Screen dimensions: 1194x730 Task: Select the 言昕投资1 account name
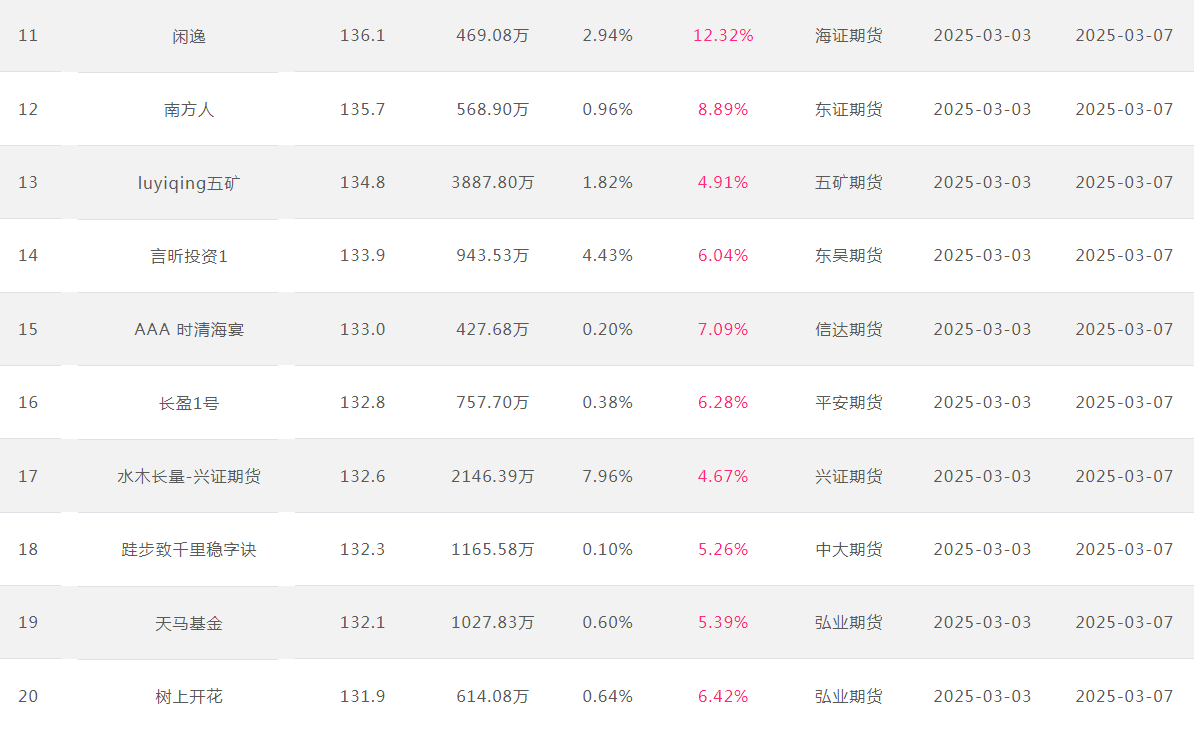pyautogui.click(x=189, y=257)
